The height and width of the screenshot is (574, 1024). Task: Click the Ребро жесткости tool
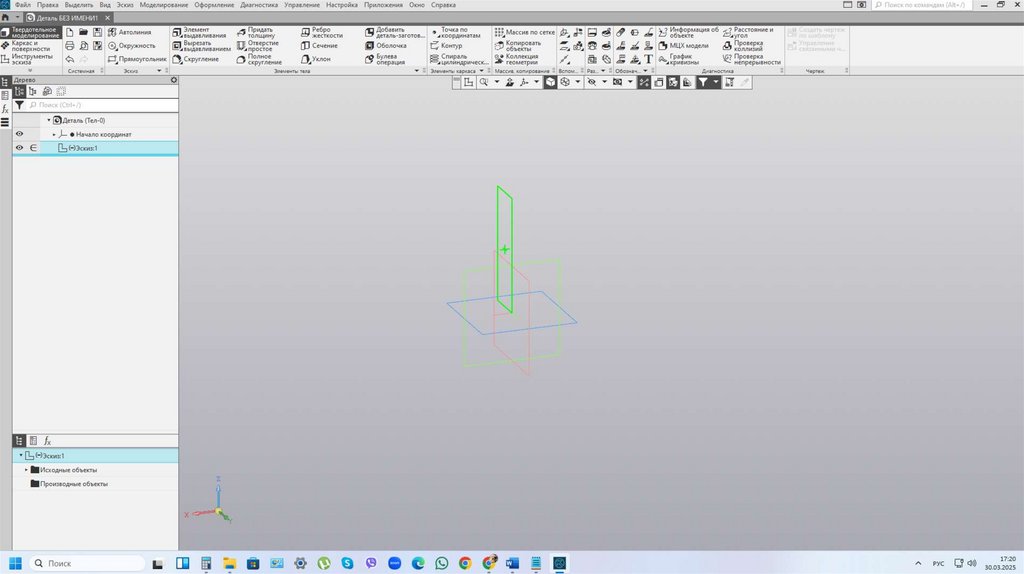(x=321, y=32)
